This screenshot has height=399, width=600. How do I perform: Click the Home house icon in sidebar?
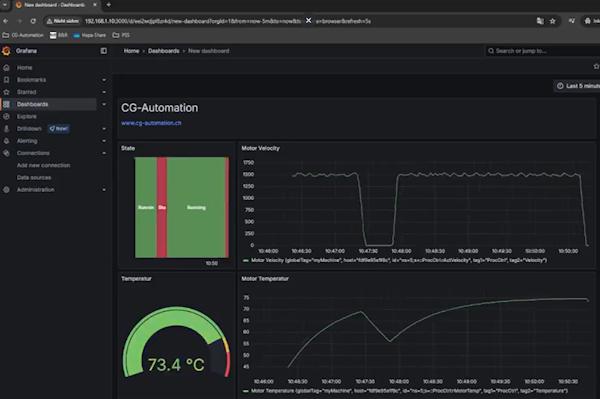[6, 68]
